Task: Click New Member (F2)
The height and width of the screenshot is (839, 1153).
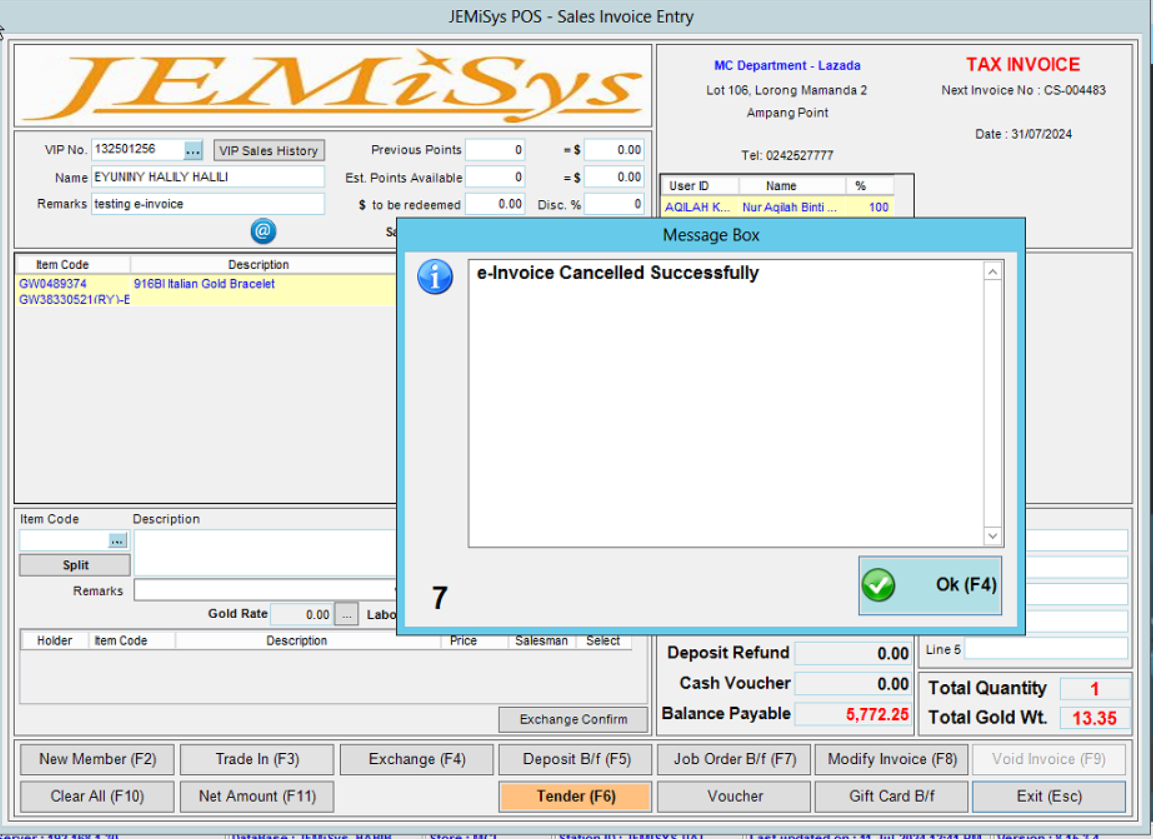Action: 96,759
